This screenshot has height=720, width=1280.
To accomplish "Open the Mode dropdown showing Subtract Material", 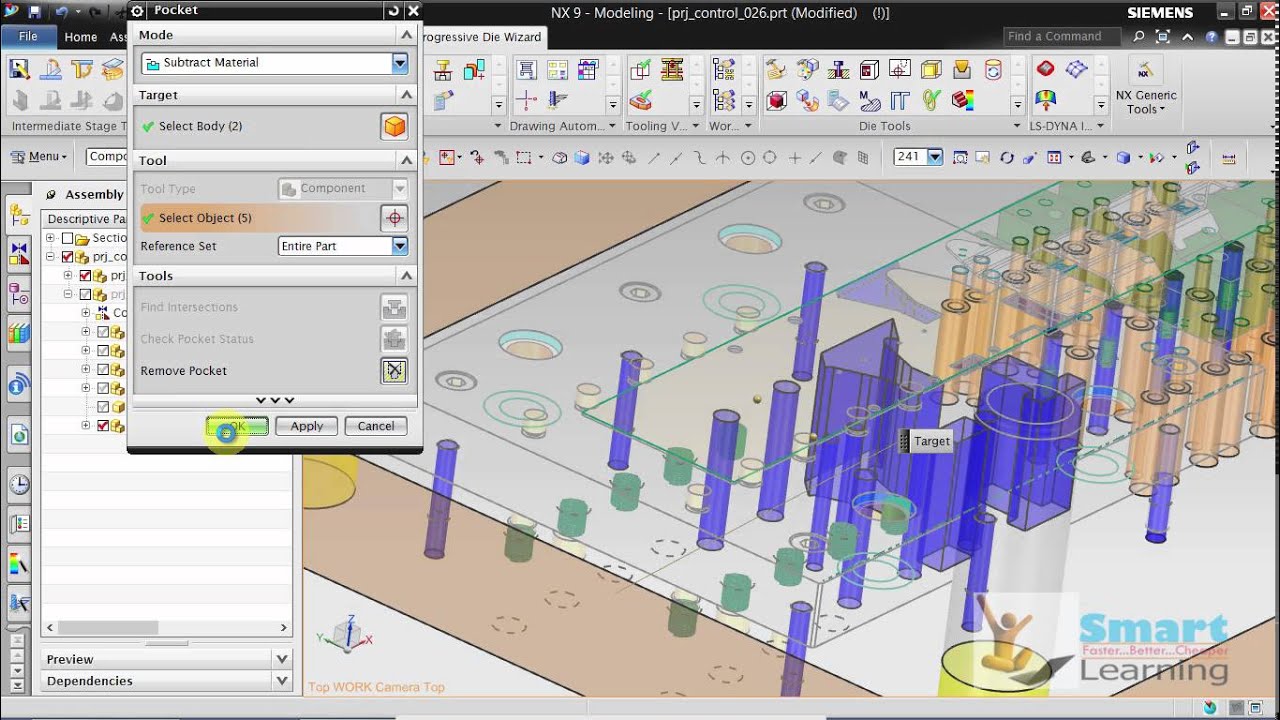I will coord(400,63).
